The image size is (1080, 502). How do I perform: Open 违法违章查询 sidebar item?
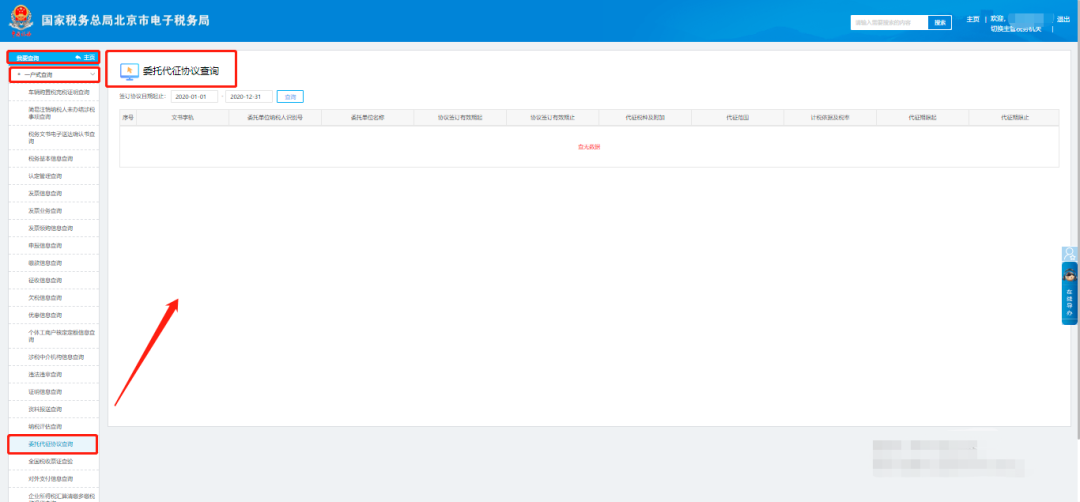pyautogui.click(x=45, y=375)
